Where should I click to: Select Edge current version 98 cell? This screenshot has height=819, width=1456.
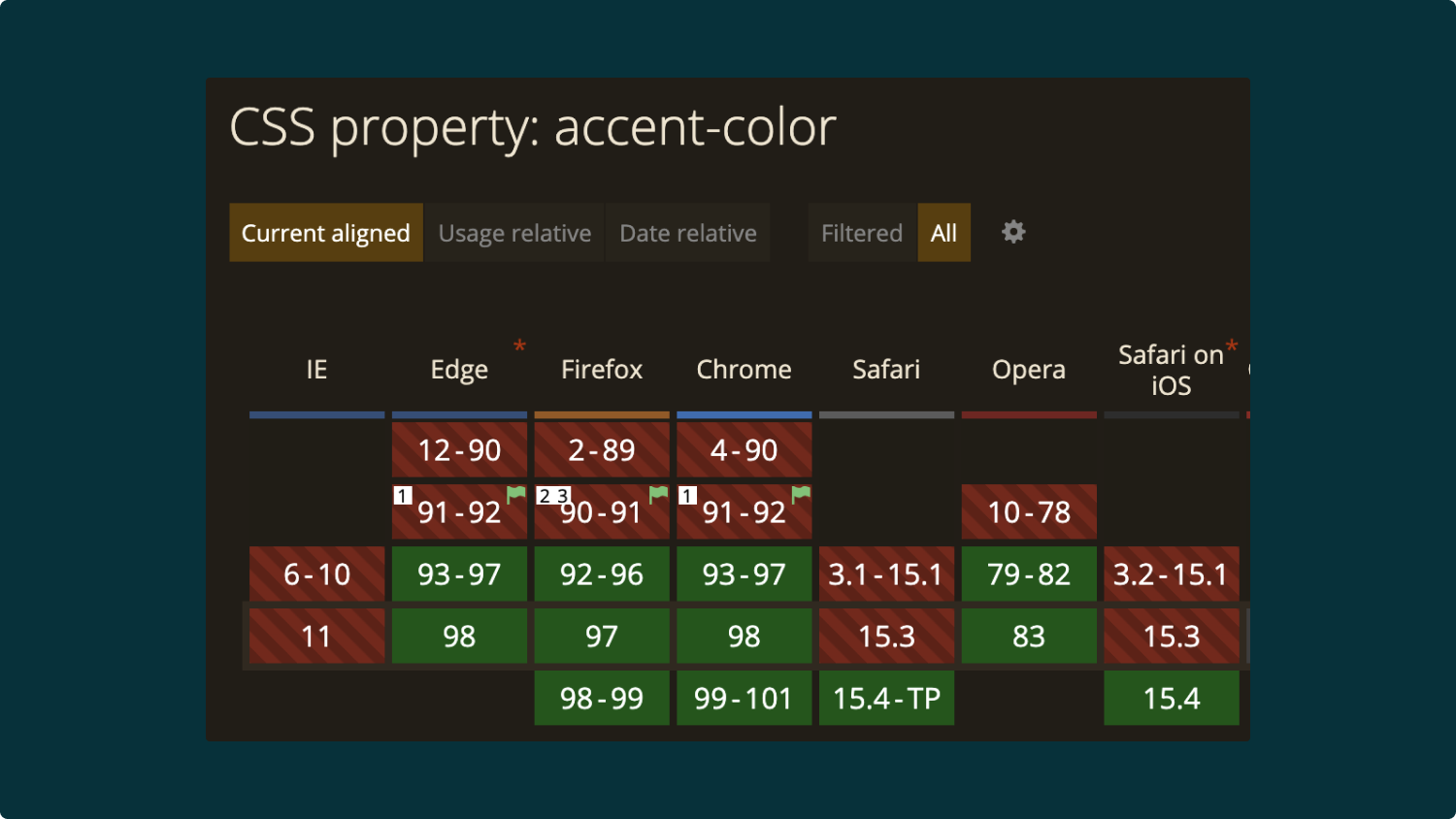click(x=459, y=637)
